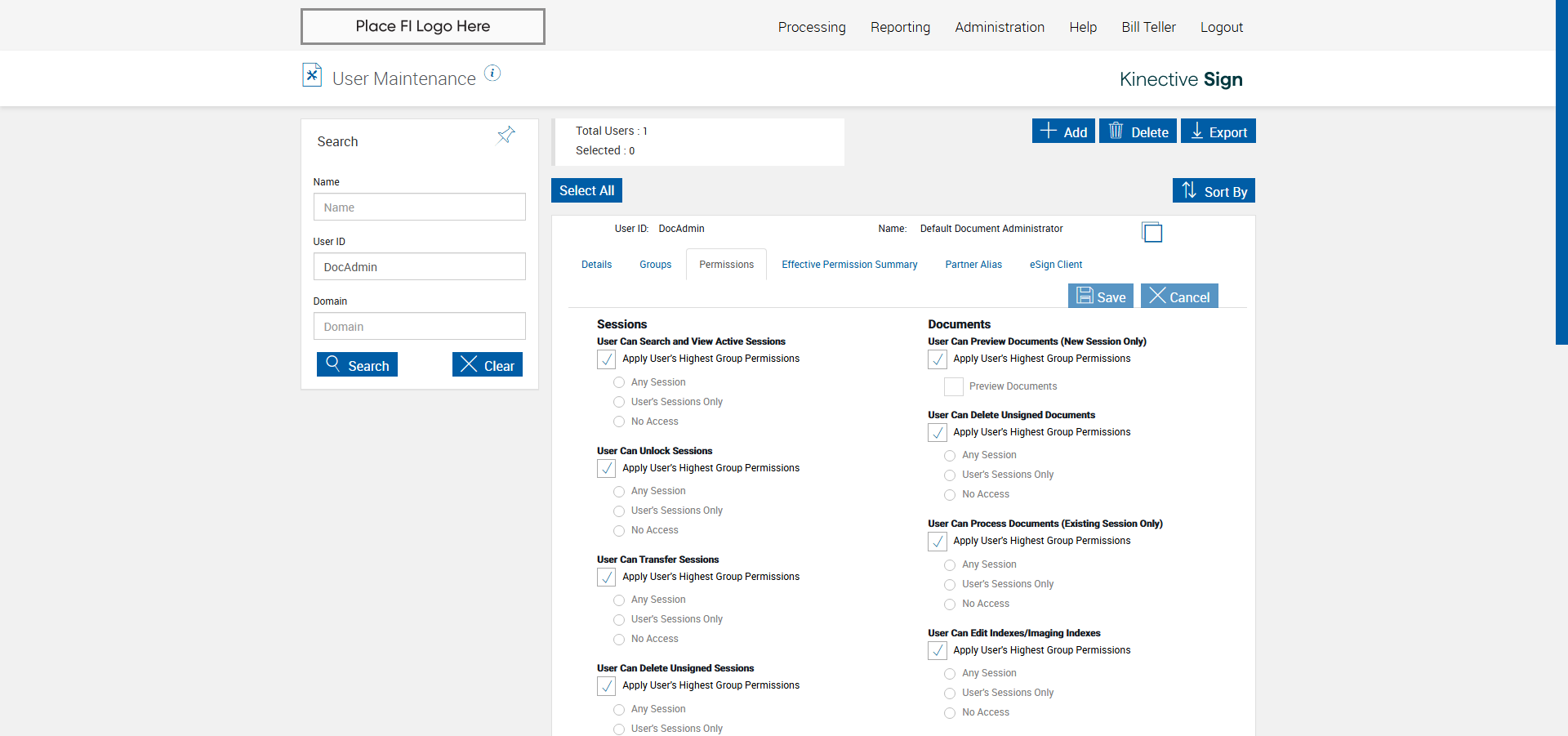Open the Sort By options
The image size is (1568, 736).
pos(1214,191)
